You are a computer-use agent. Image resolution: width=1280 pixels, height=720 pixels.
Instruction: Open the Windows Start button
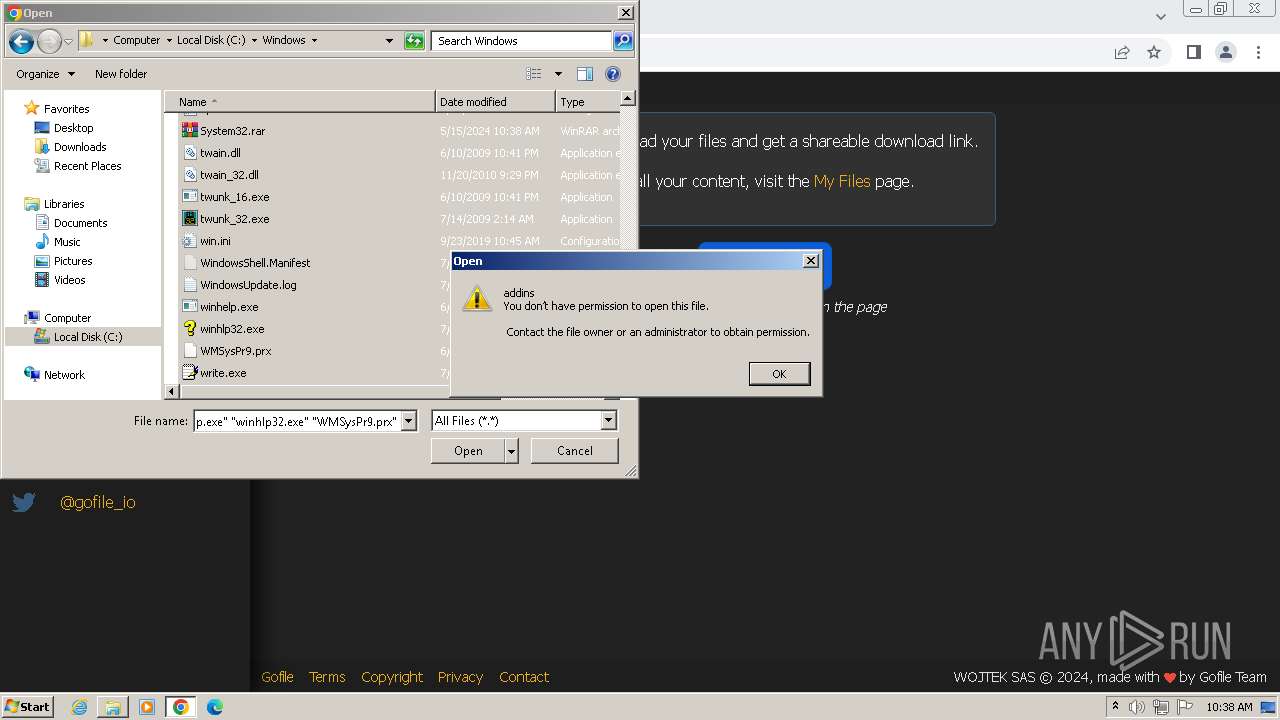tap(28, 706)
